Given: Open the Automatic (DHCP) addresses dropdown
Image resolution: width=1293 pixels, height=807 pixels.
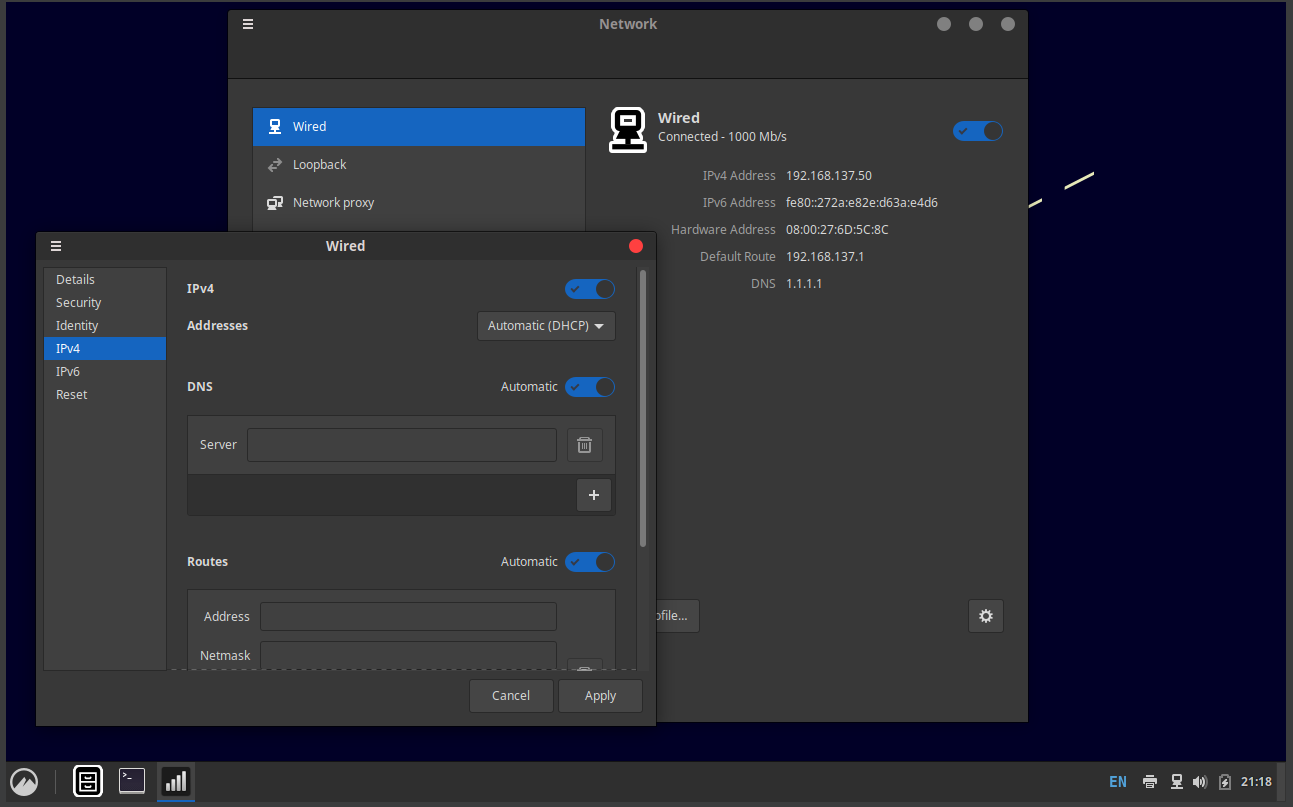Looking at the screenshot, I should tap(546, 326).
